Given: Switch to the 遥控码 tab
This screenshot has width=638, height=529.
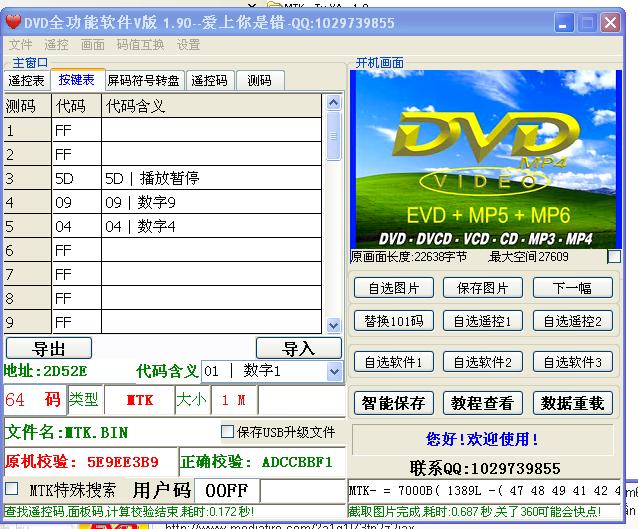Looking at the screenshot, I should pos(210,81).
